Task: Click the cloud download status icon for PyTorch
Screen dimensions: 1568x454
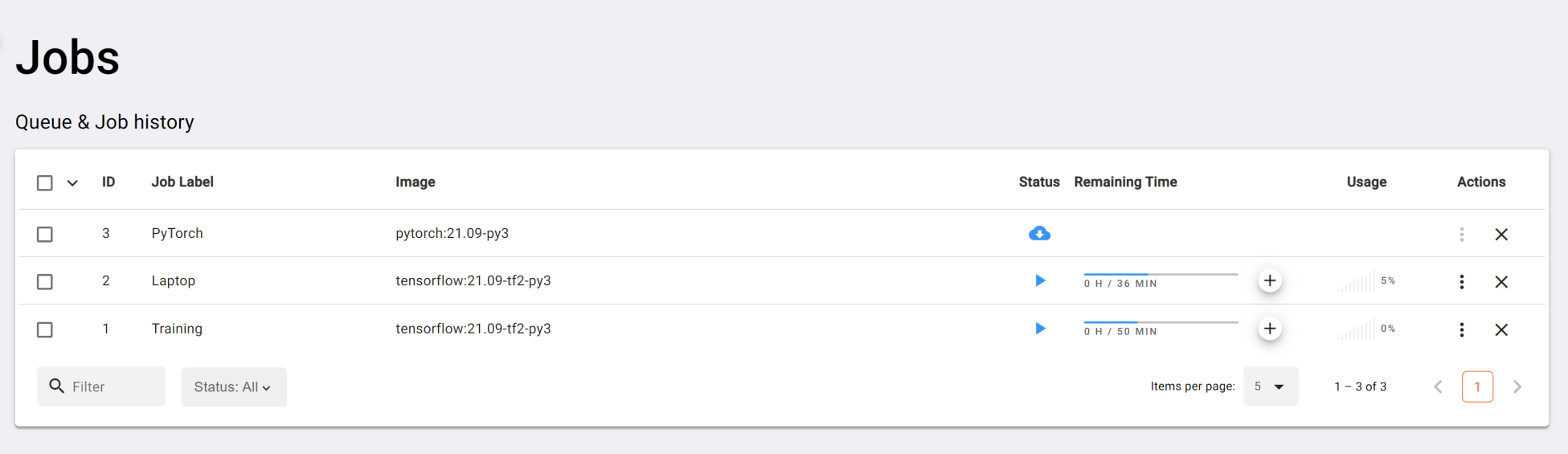Action: [x=1039, y=234]
